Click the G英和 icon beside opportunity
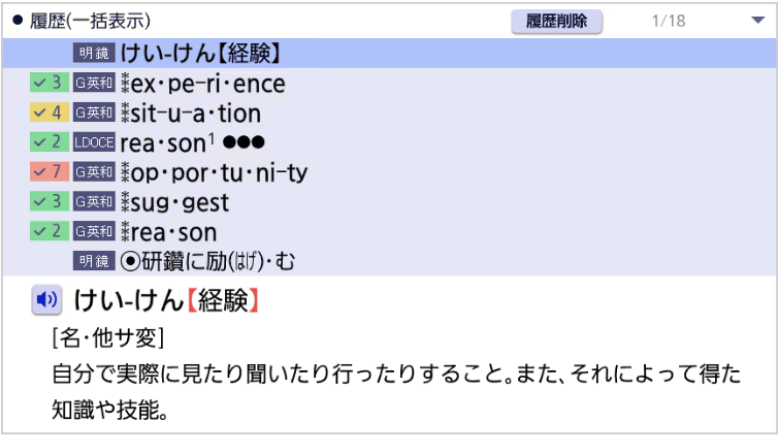The height and width of the screenshot is (436, 780). 94,173
